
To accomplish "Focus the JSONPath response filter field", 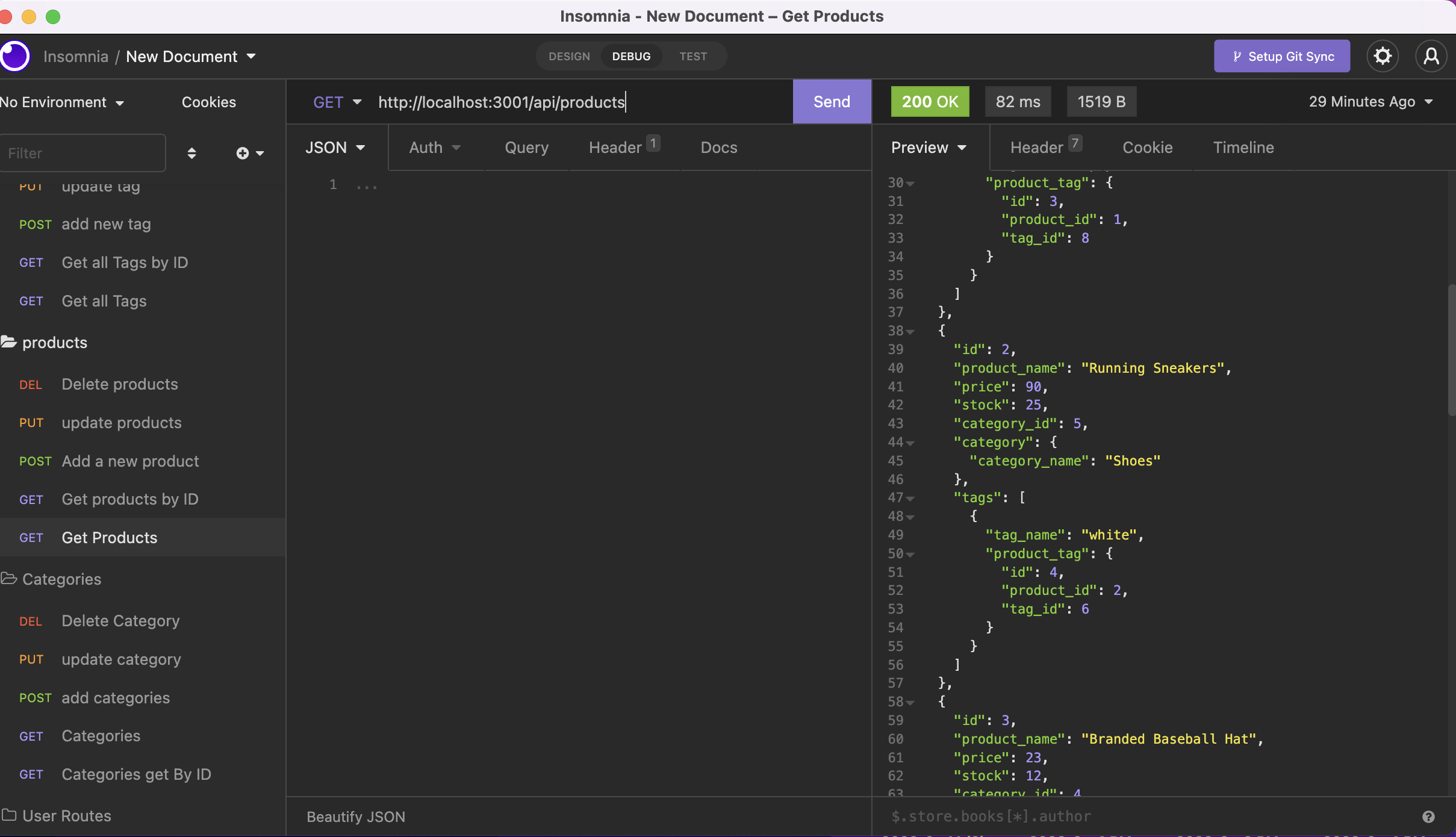I will [x=1150, y=817].
